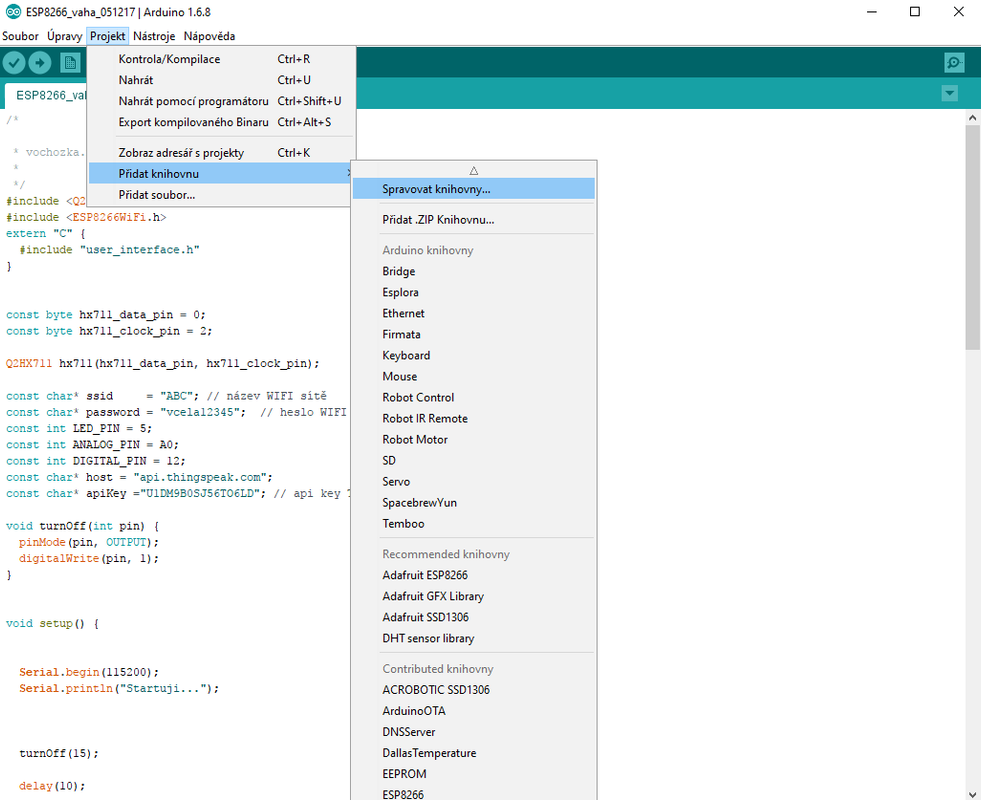Screen dimensions: 981x800
Task: Include the Esplora library
Action: pyautogui.click(x=474, y=292)
